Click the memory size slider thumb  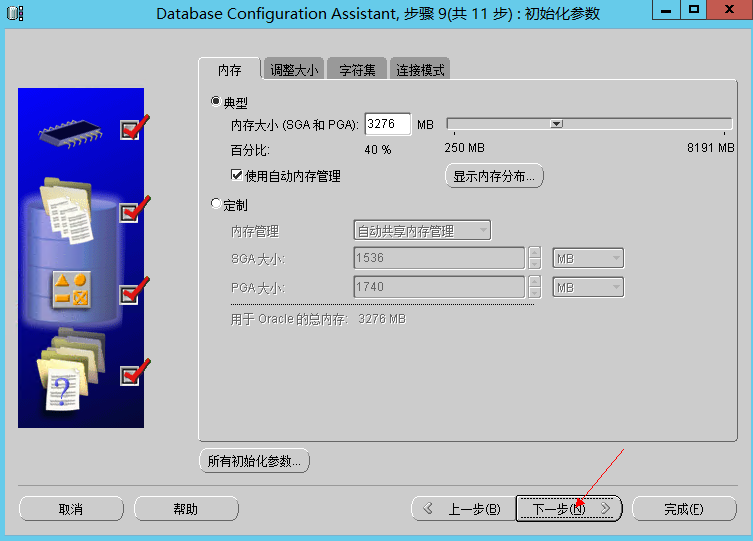pyautogui.click(x=557, y=124)
